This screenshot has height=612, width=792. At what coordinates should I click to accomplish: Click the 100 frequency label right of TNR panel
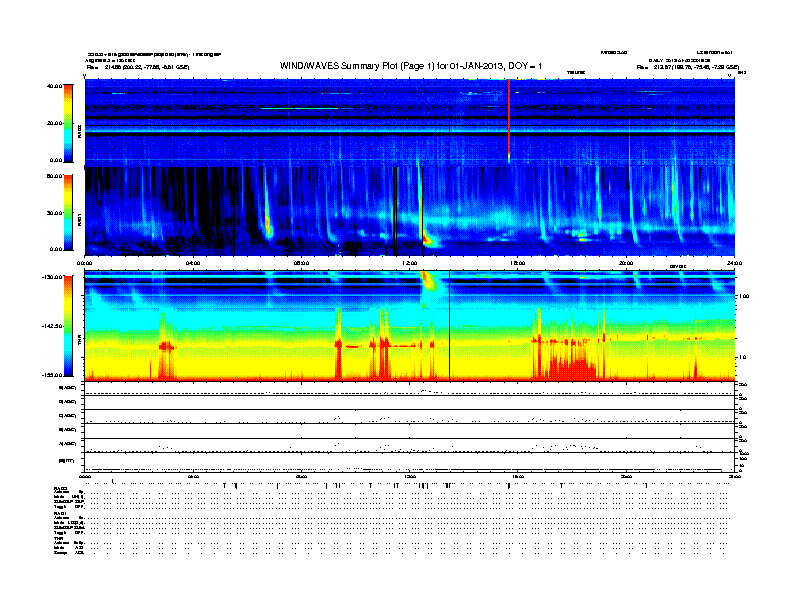click(x=744, y=296)
